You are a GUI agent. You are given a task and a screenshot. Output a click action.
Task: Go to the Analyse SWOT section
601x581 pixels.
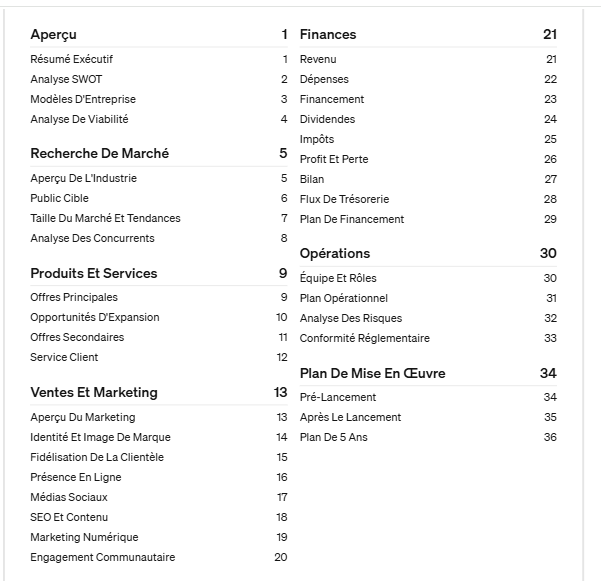159,79
